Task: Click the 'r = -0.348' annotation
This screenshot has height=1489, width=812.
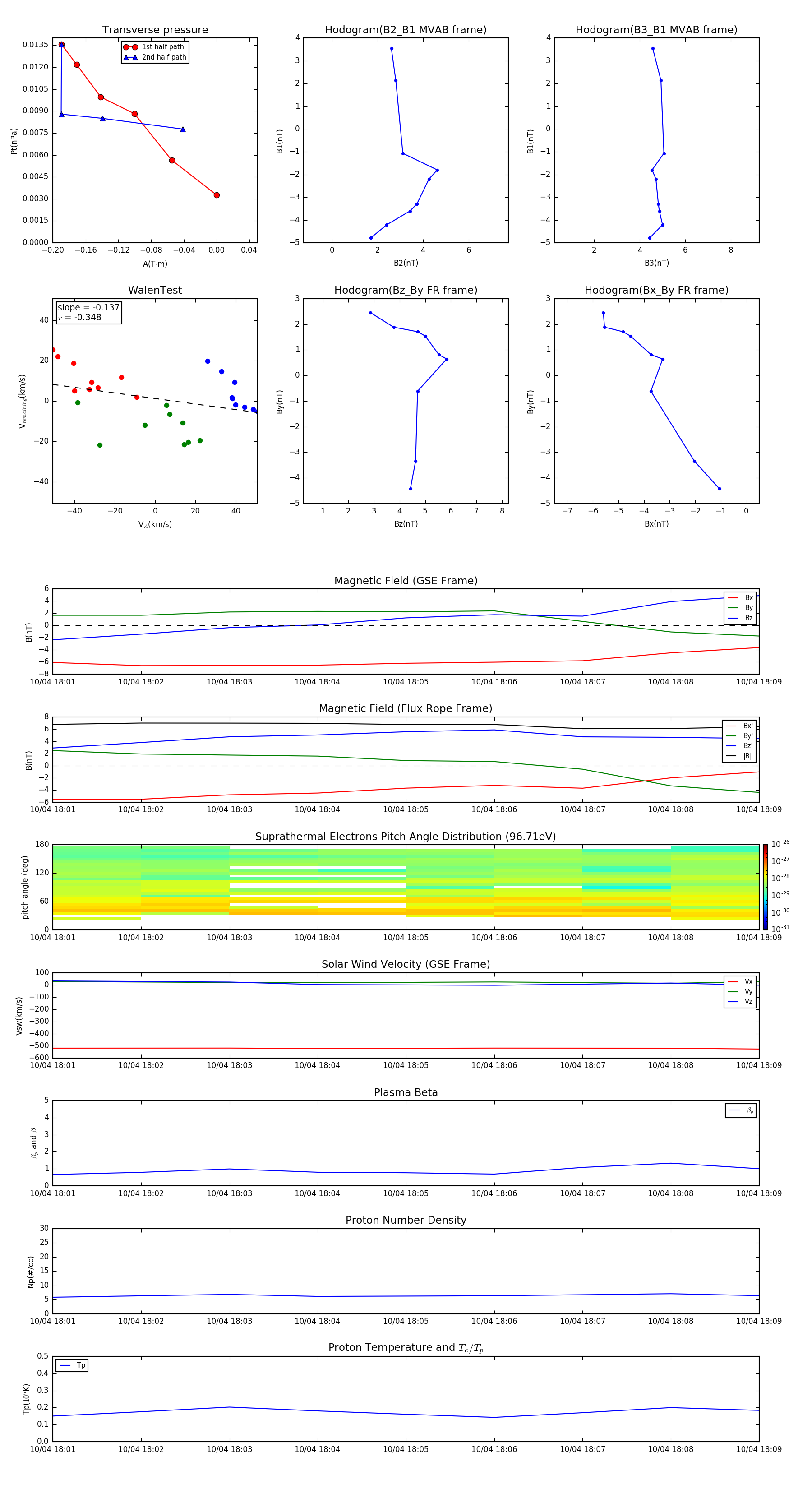Action: [80, 317]
